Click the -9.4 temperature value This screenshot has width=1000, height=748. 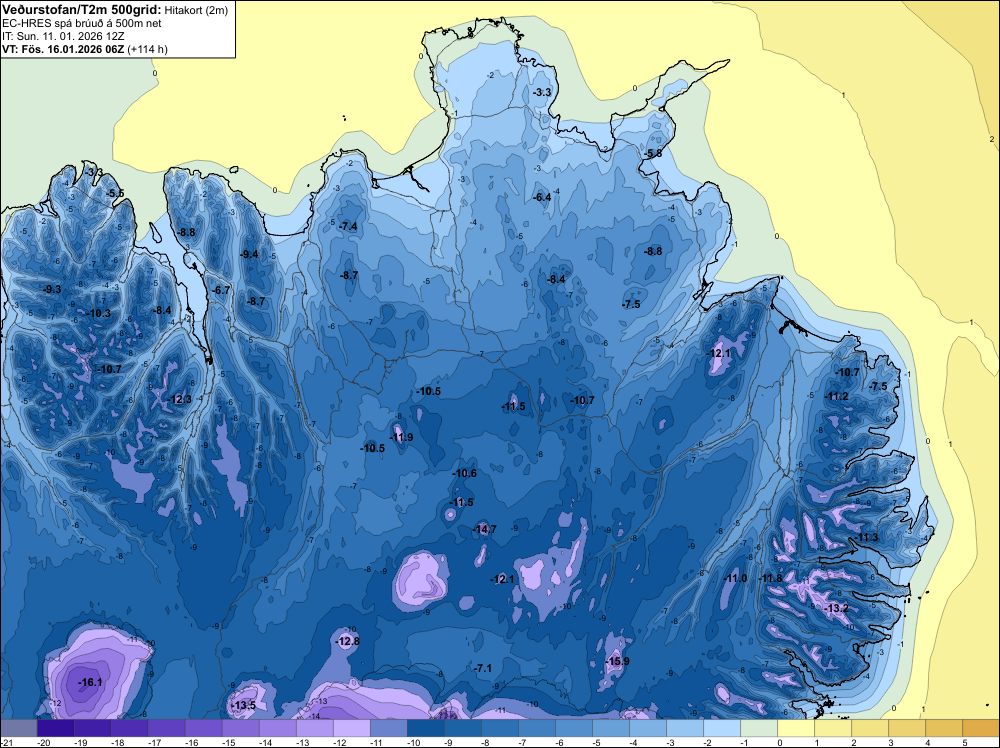pyautogui.click(x=249, y=254)
